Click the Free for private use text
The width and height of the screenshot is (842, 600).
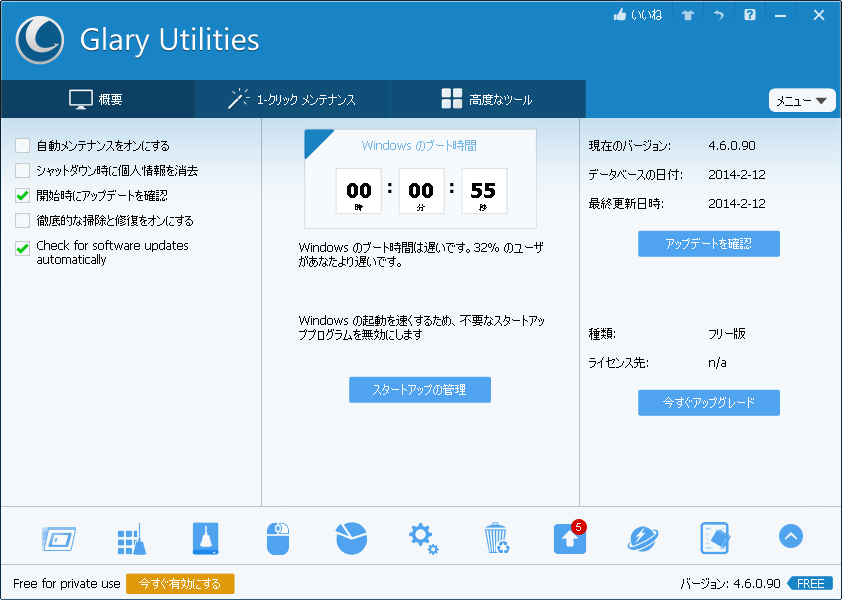coord(67,584)
